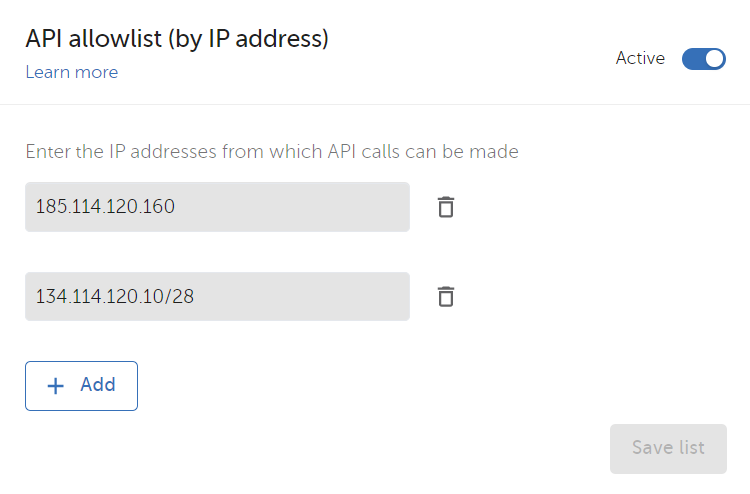Viewport: 750px width, 494px height.
Task: Open the Learn more link
Action: pos(71,72)
